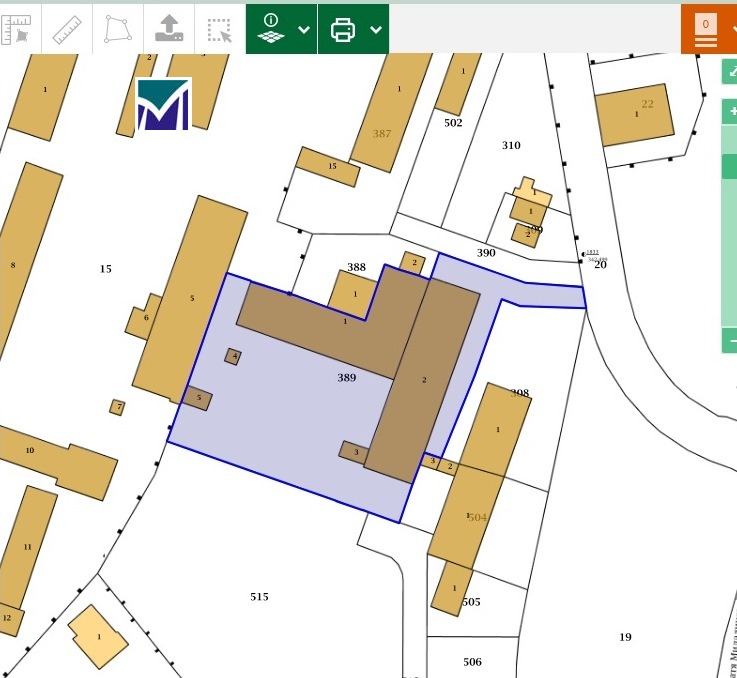
Task: Click the zoom slider handle
Action: (730, 166)
